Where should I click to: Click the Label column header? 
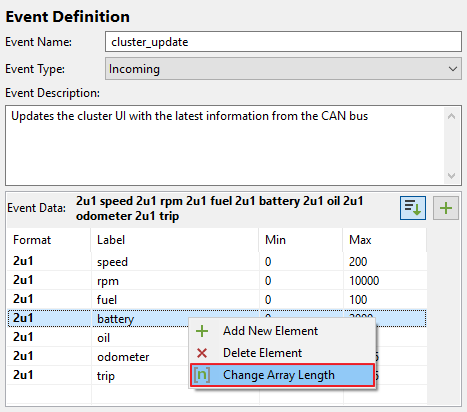point(175,240)
